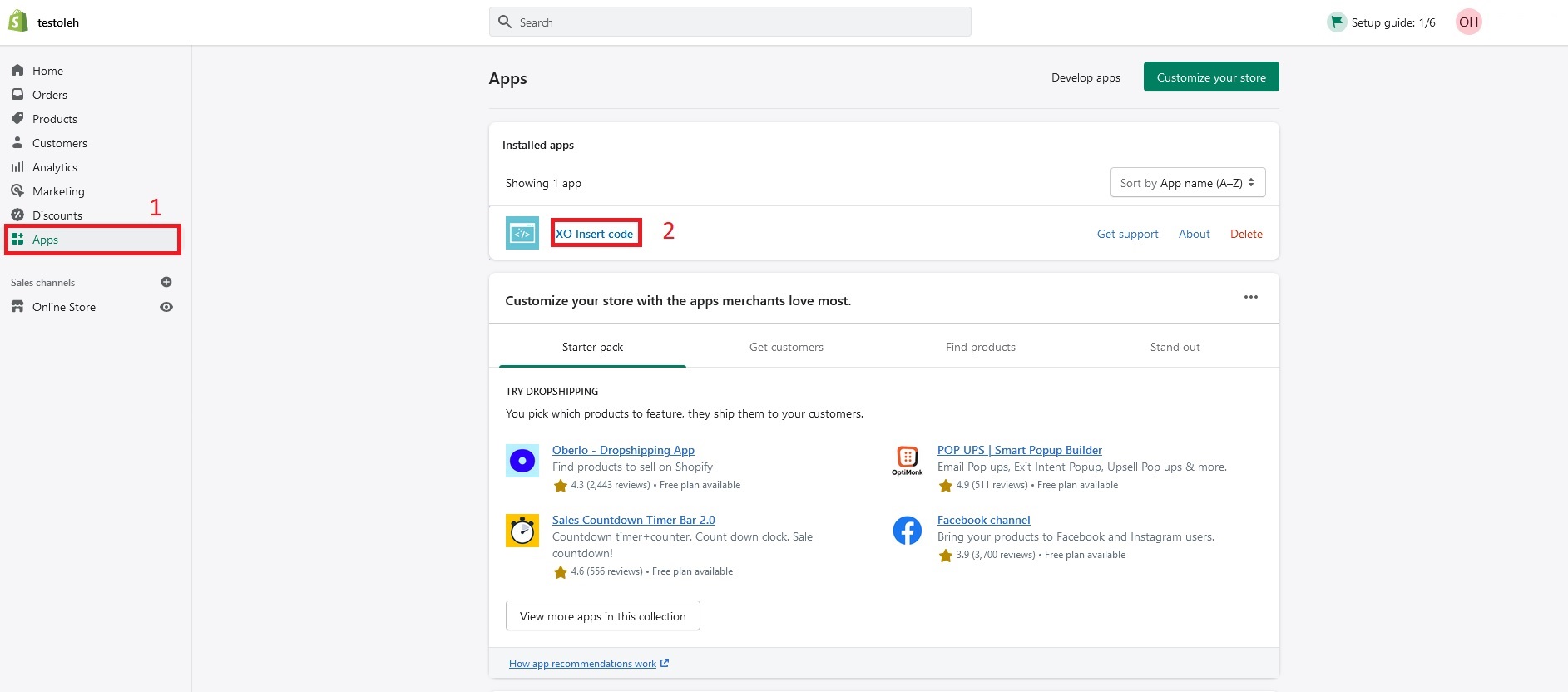Click the Oberlo 4.3 rating star

pyautogui.click(x=561, y=486)
